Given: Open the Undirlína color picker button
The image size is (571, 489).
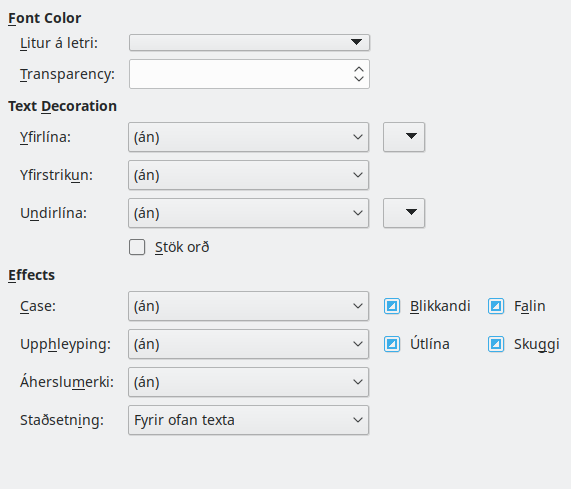Looking at the screenshot, I should click(x=404, y=213).
